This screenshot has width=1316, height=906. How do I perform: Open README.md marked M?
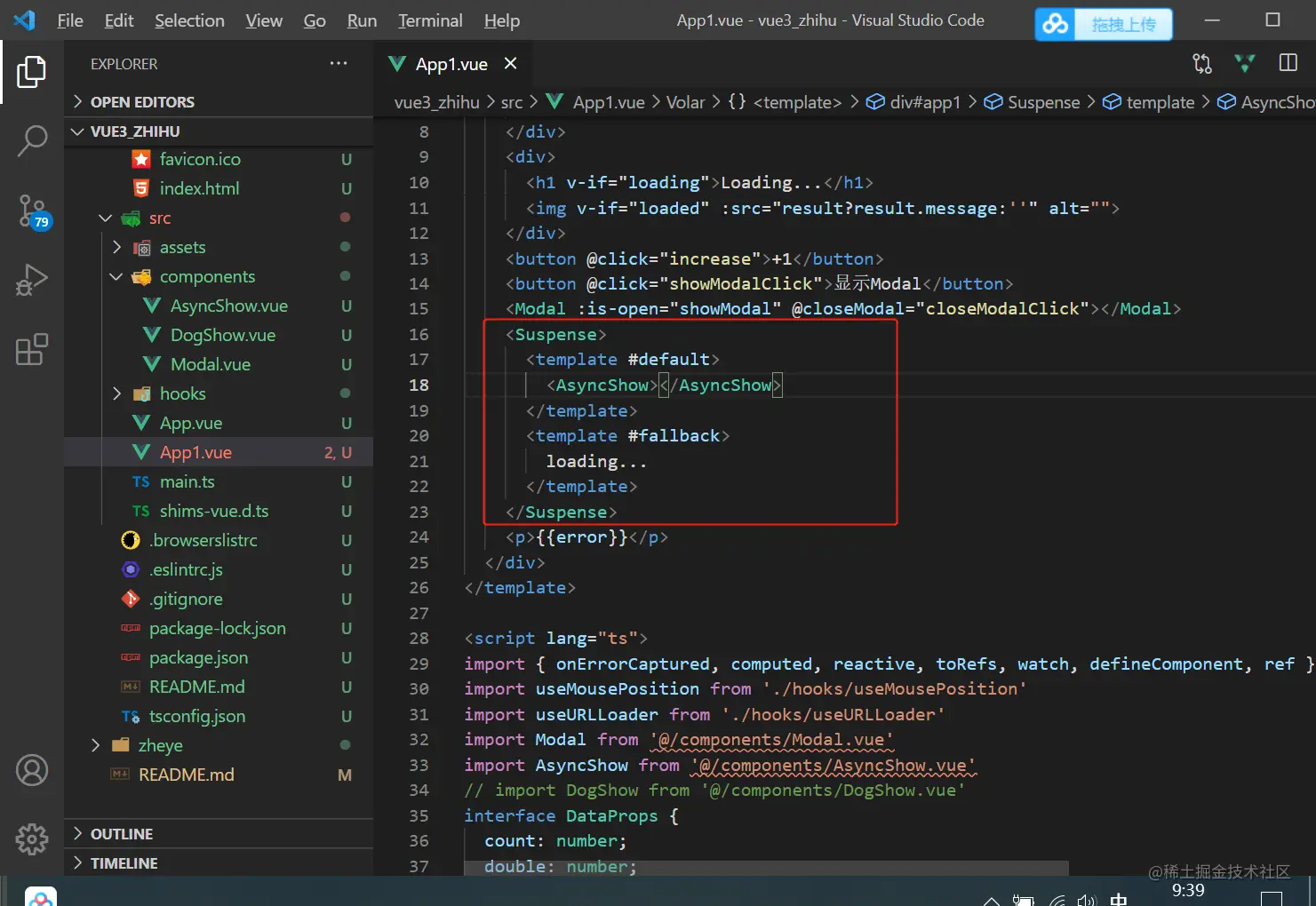coord(219,775)
